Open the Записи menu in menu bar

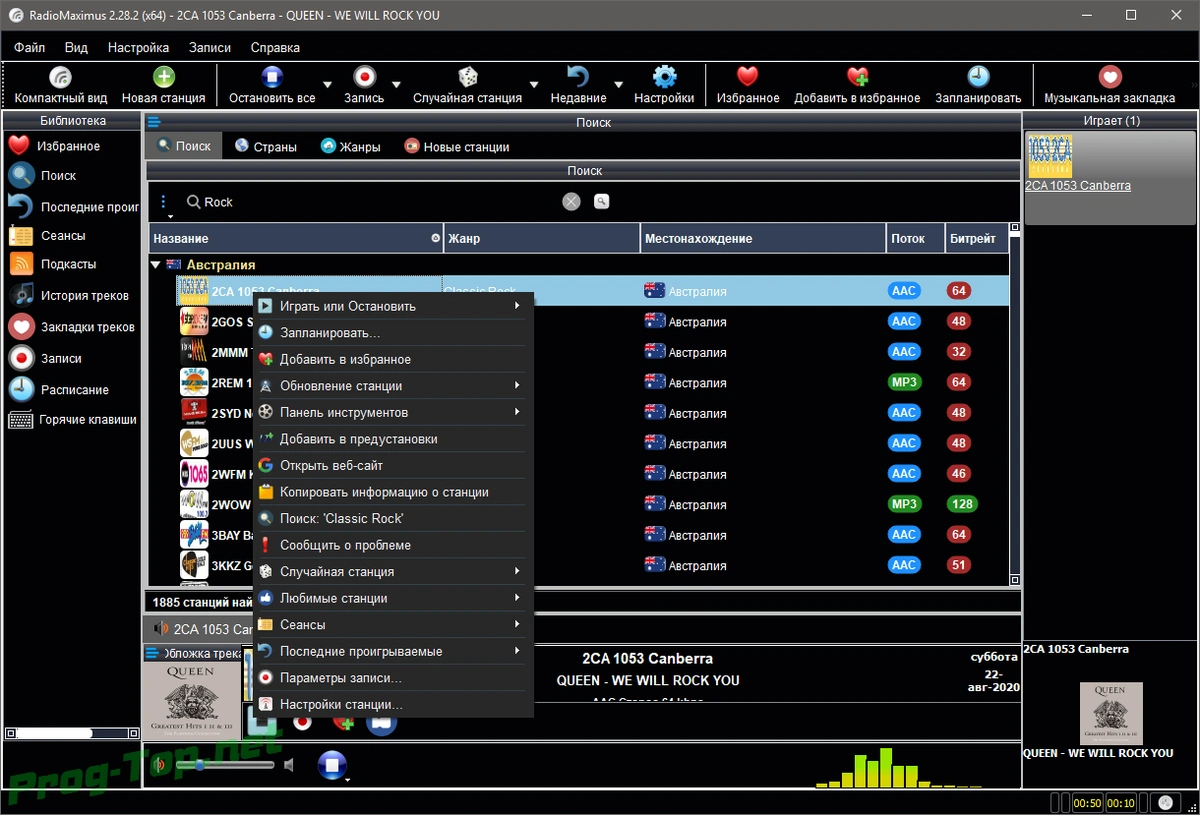tap(210, 47)
